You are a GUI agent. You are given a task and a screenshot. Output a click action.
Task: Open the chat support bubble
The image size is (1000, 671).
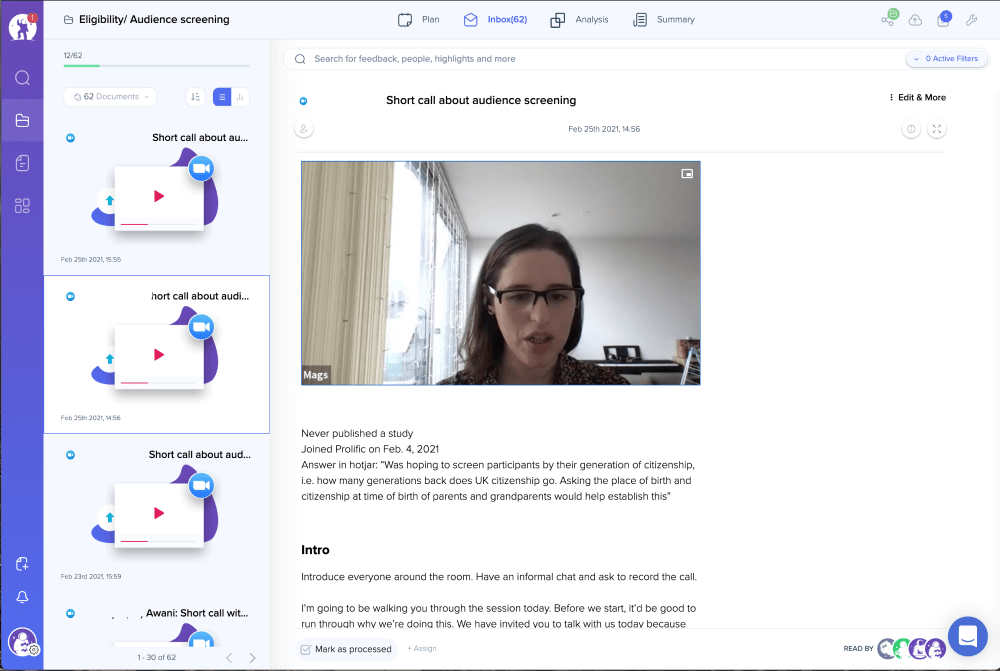(x=967, y=636)
